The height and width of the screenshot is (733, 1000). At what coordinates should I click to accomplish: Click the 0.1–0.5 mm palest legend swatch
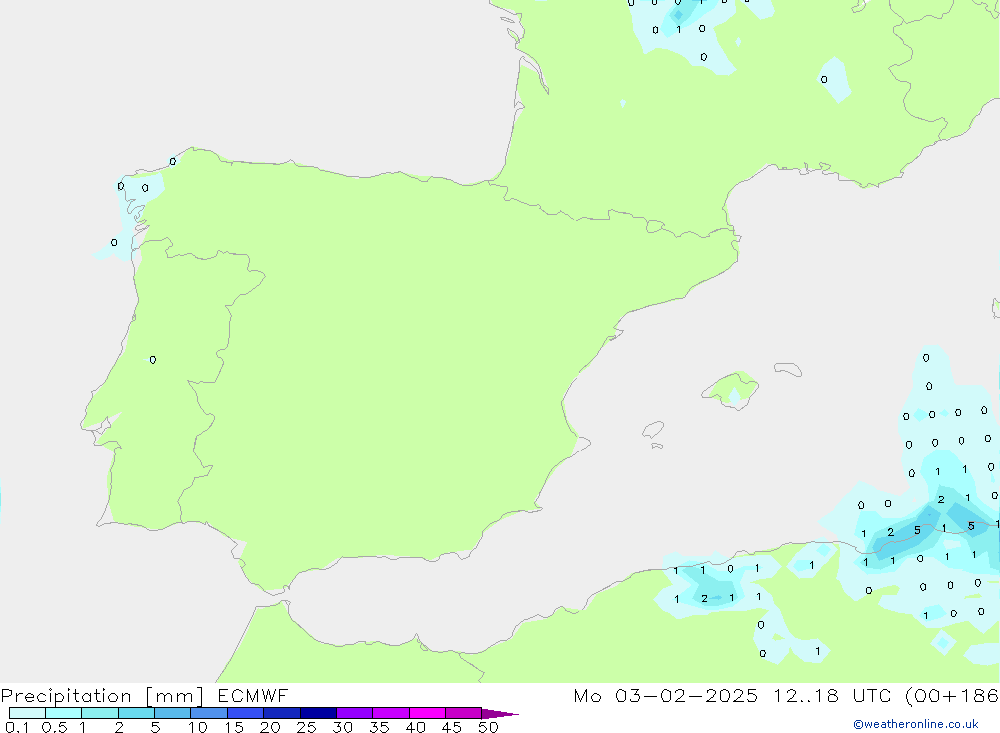click(x=27, y=713)
